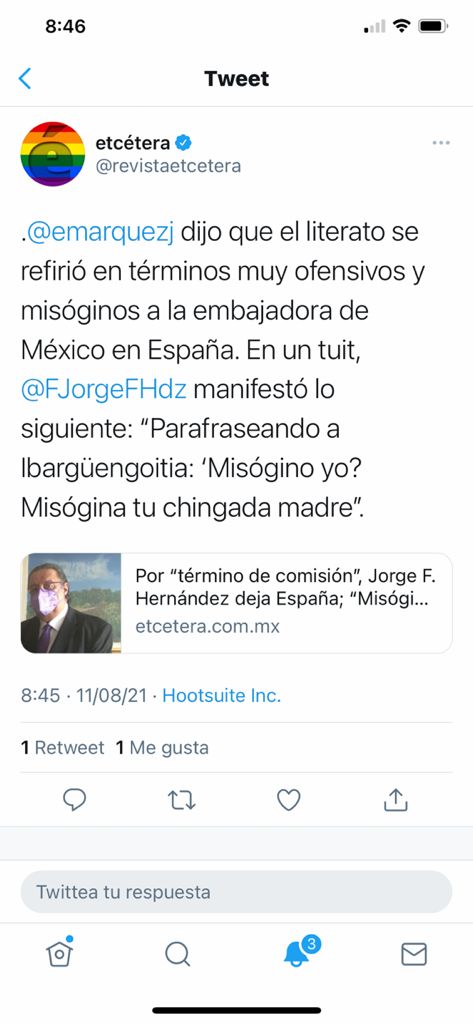Image resolution: width=473 pixels, height=1024 pixels.
Task: Tap the back arrow chevron
Action: point(25,78)
